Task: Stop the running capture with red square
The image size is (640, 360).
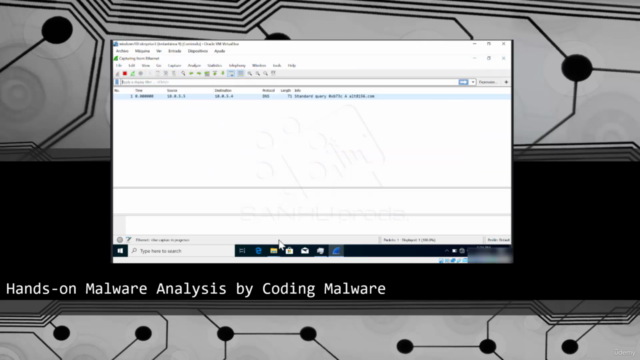Action: pyautogui.click(x=125, y=73)
